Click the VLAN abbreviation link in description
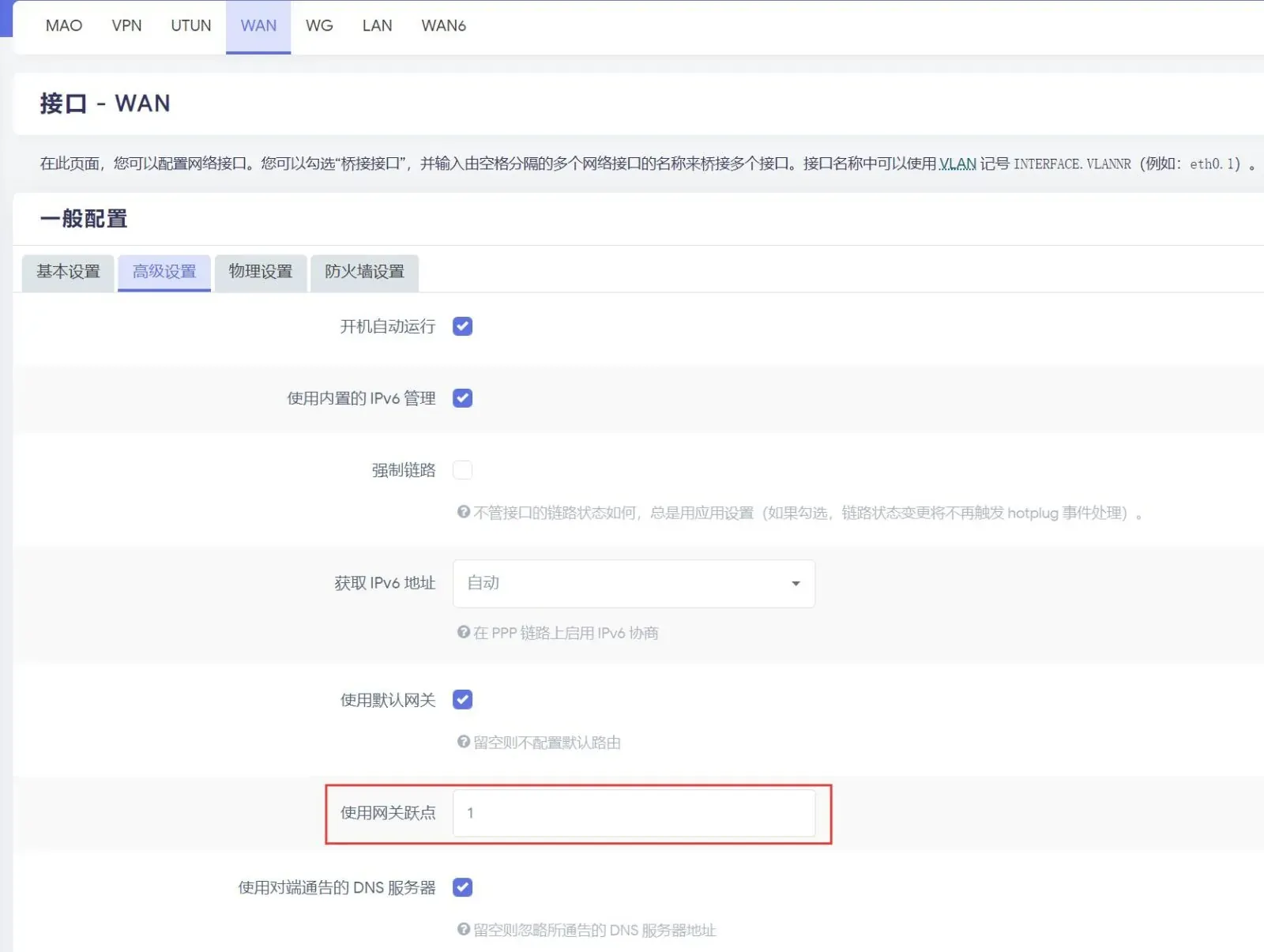Screen dimensions: 1264x952 [x=957, y=164]
